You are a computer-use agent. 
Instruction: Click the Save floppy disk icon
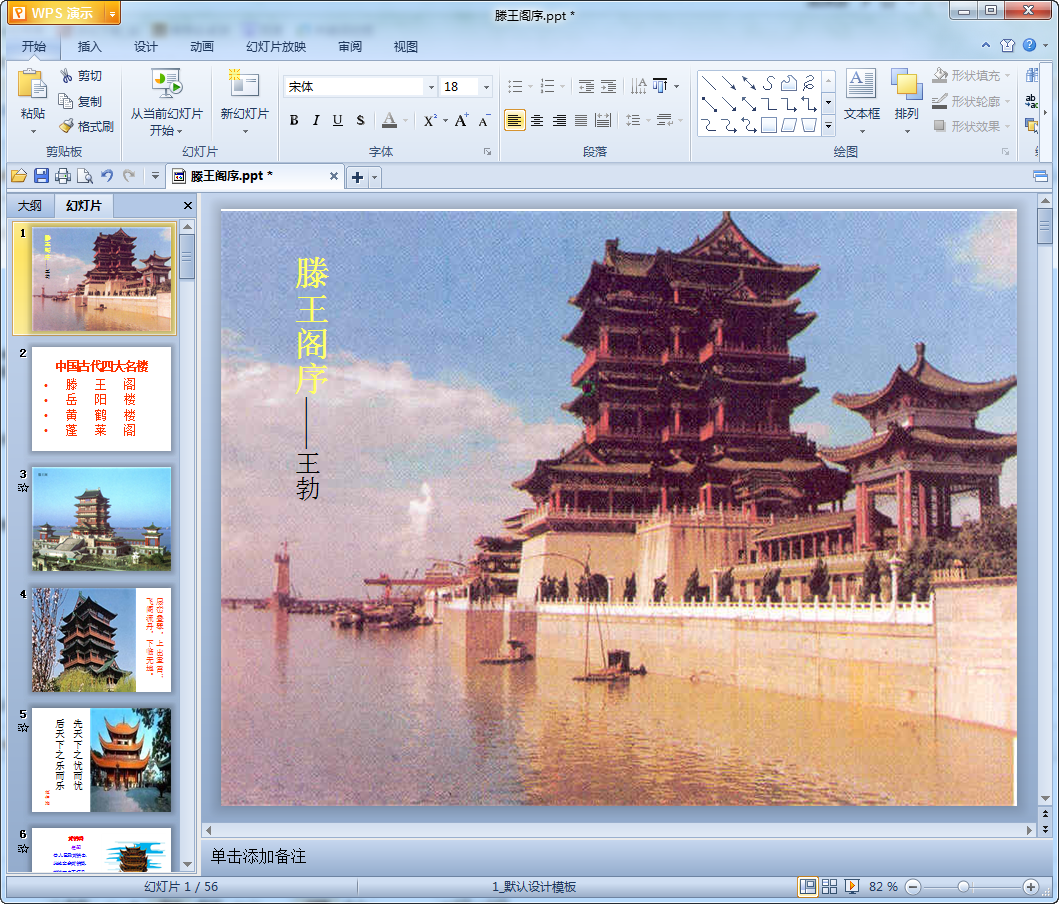[41, 176]
